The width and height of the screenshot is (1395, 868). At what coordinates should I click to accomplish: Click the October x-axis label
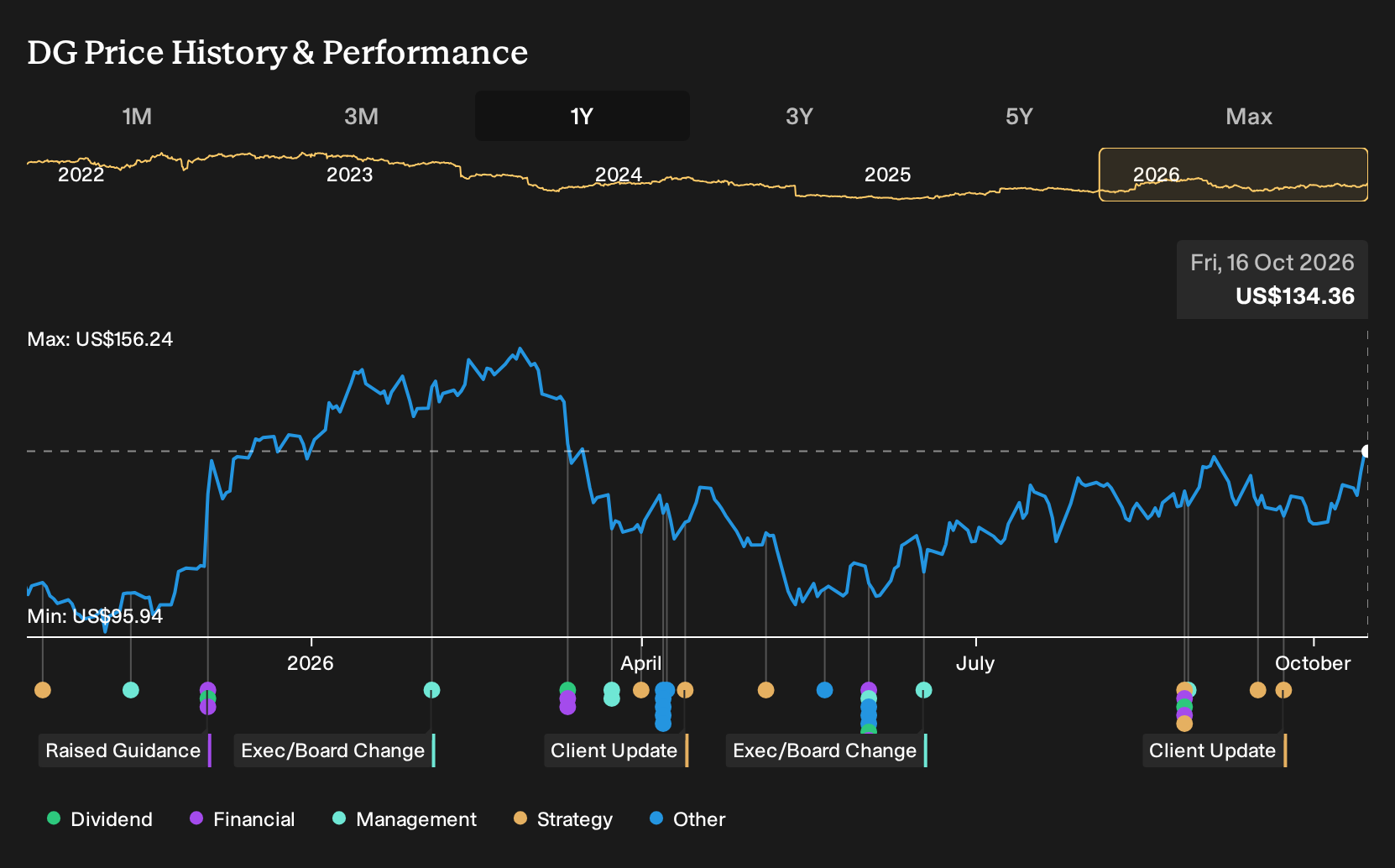pos(1313,663)
